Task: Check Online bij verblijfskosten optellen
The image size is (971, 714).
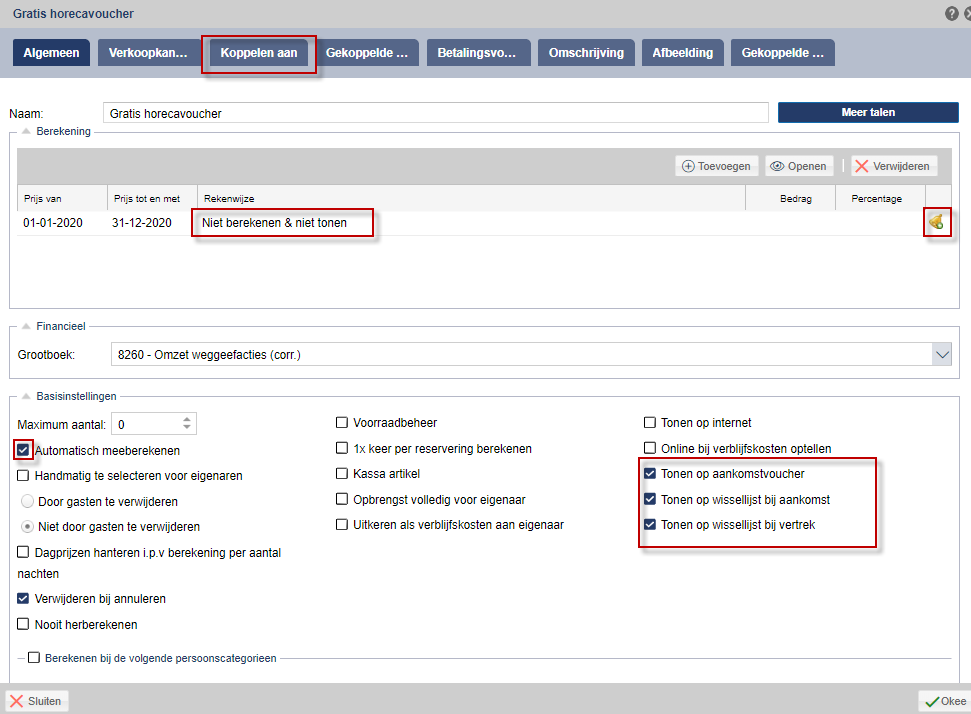Action: (650, 447)
